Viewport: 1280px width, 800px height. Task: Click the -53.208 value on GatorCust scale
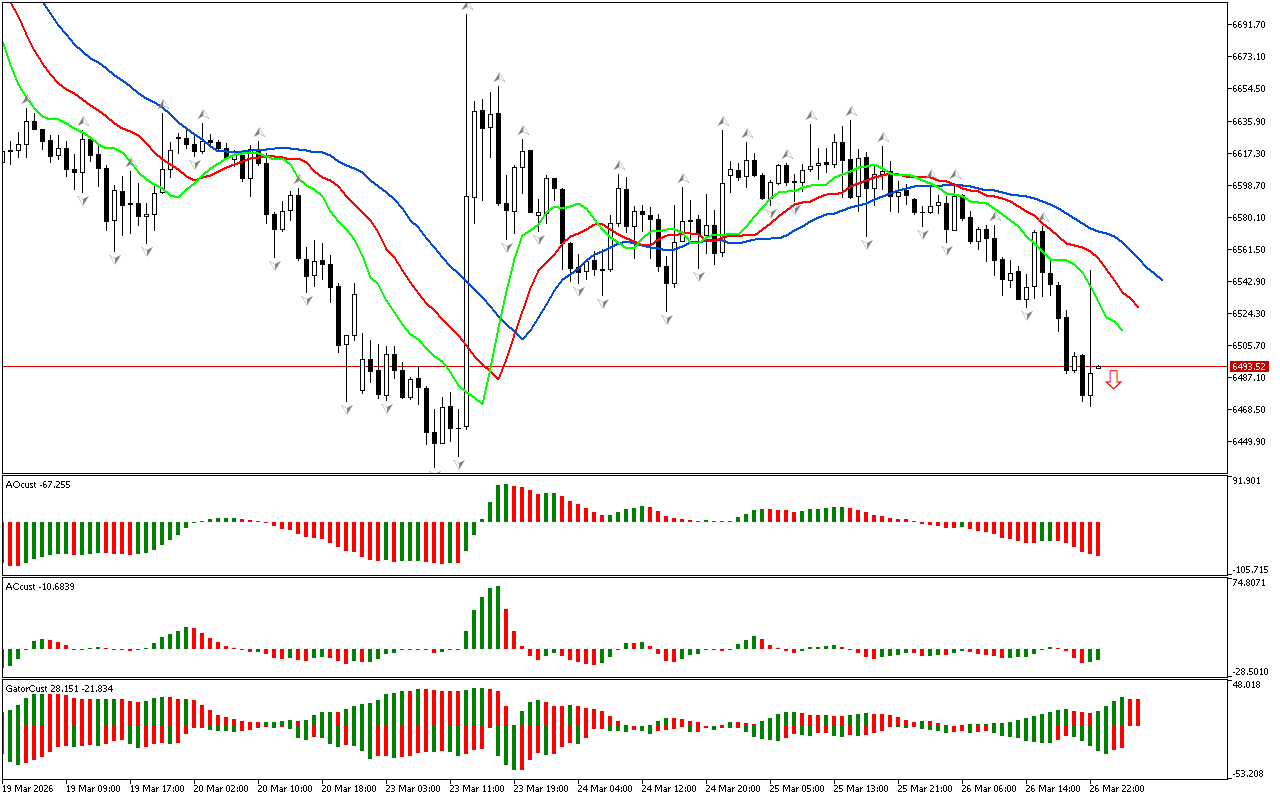point(1246,774)
